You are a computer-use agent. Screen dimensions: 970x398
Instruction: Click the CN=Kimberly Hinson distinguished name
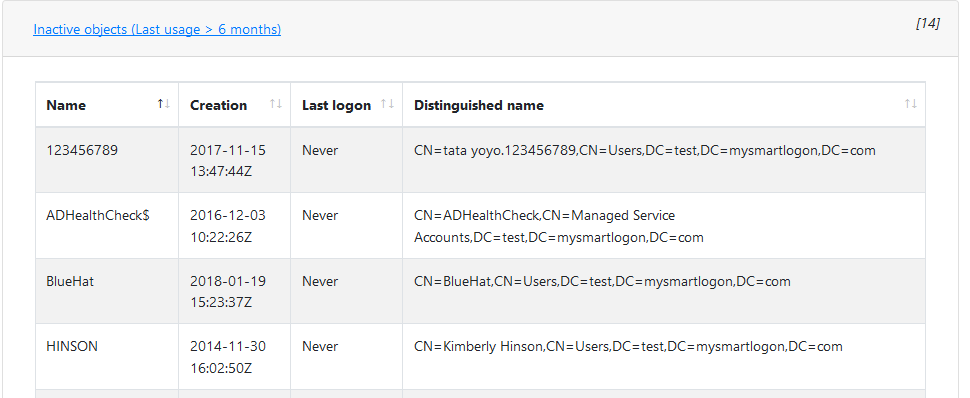(628, 347)
